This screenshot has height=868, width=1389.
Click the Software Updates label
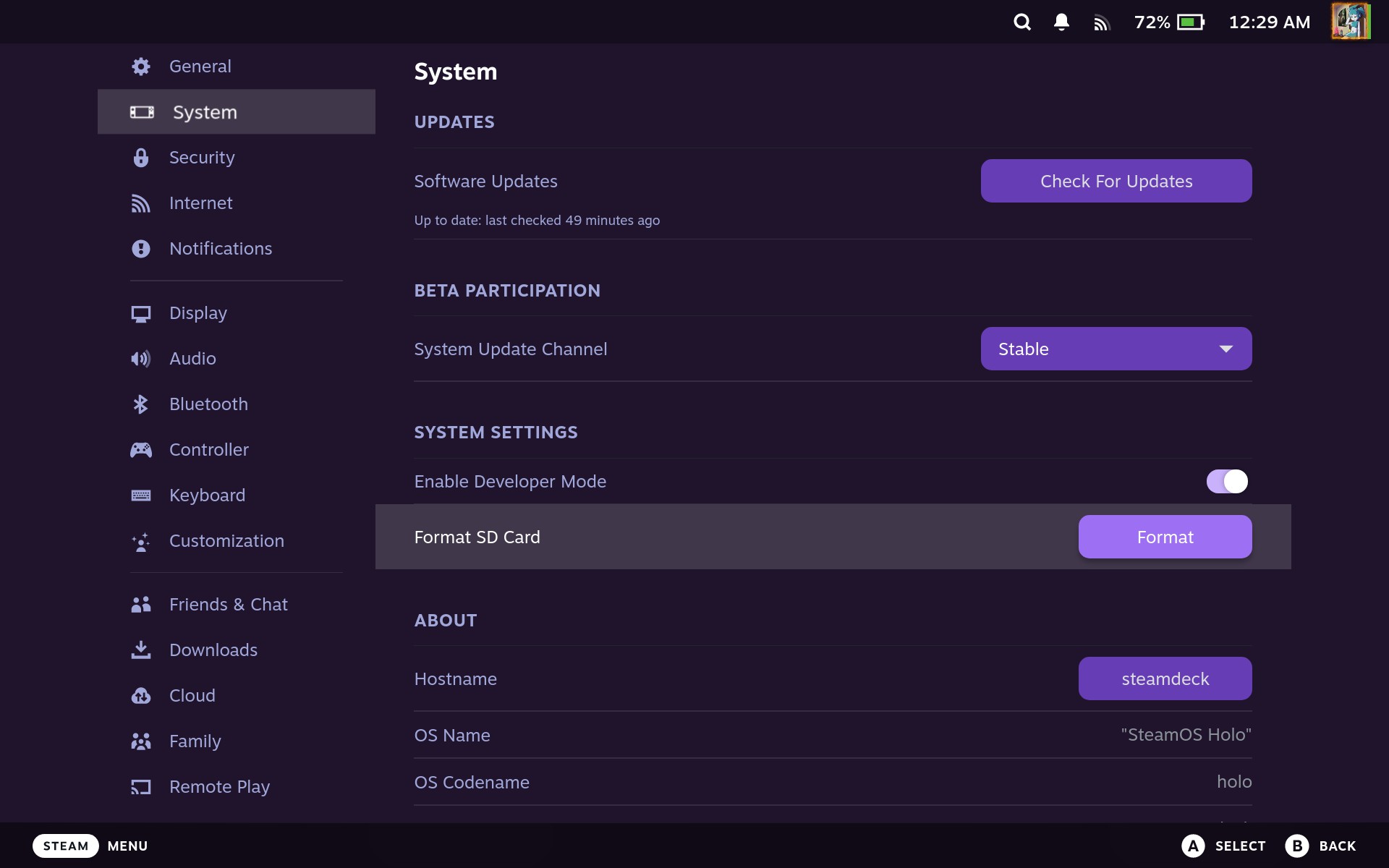[x=485, y=182]
